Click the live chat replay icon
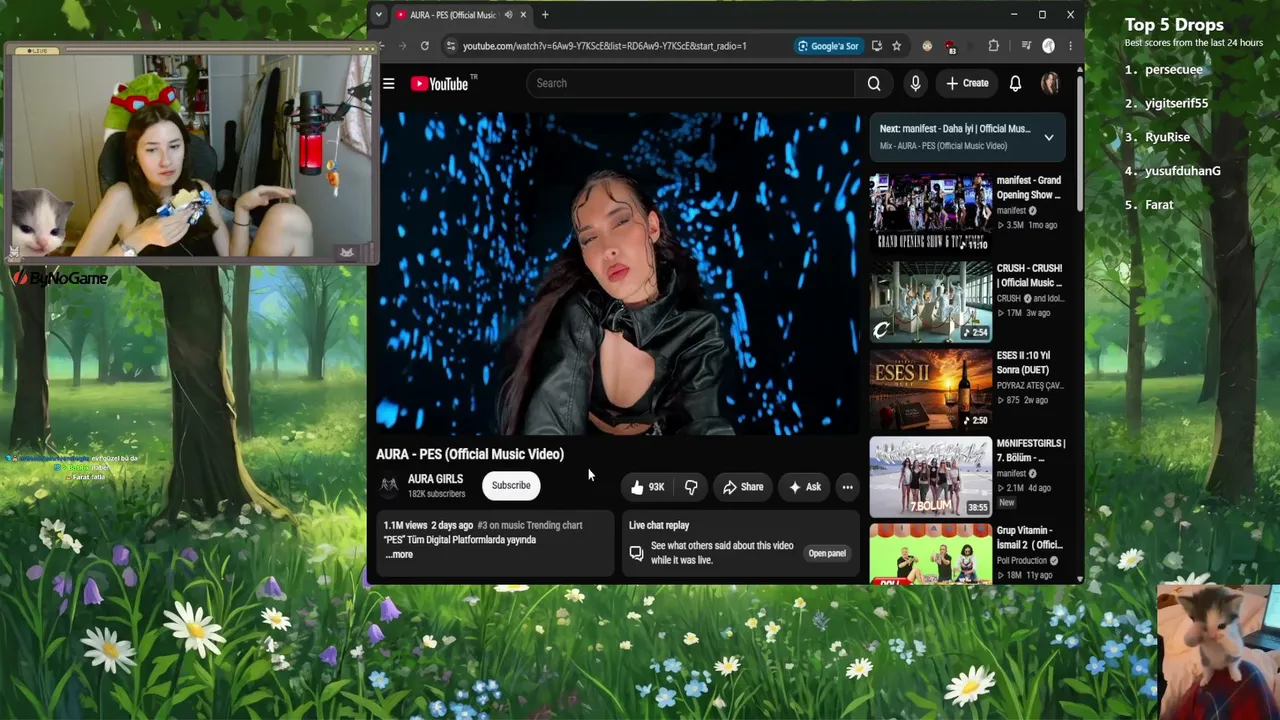Viewport: 1280px width, 720px height. tap(636, 553)
